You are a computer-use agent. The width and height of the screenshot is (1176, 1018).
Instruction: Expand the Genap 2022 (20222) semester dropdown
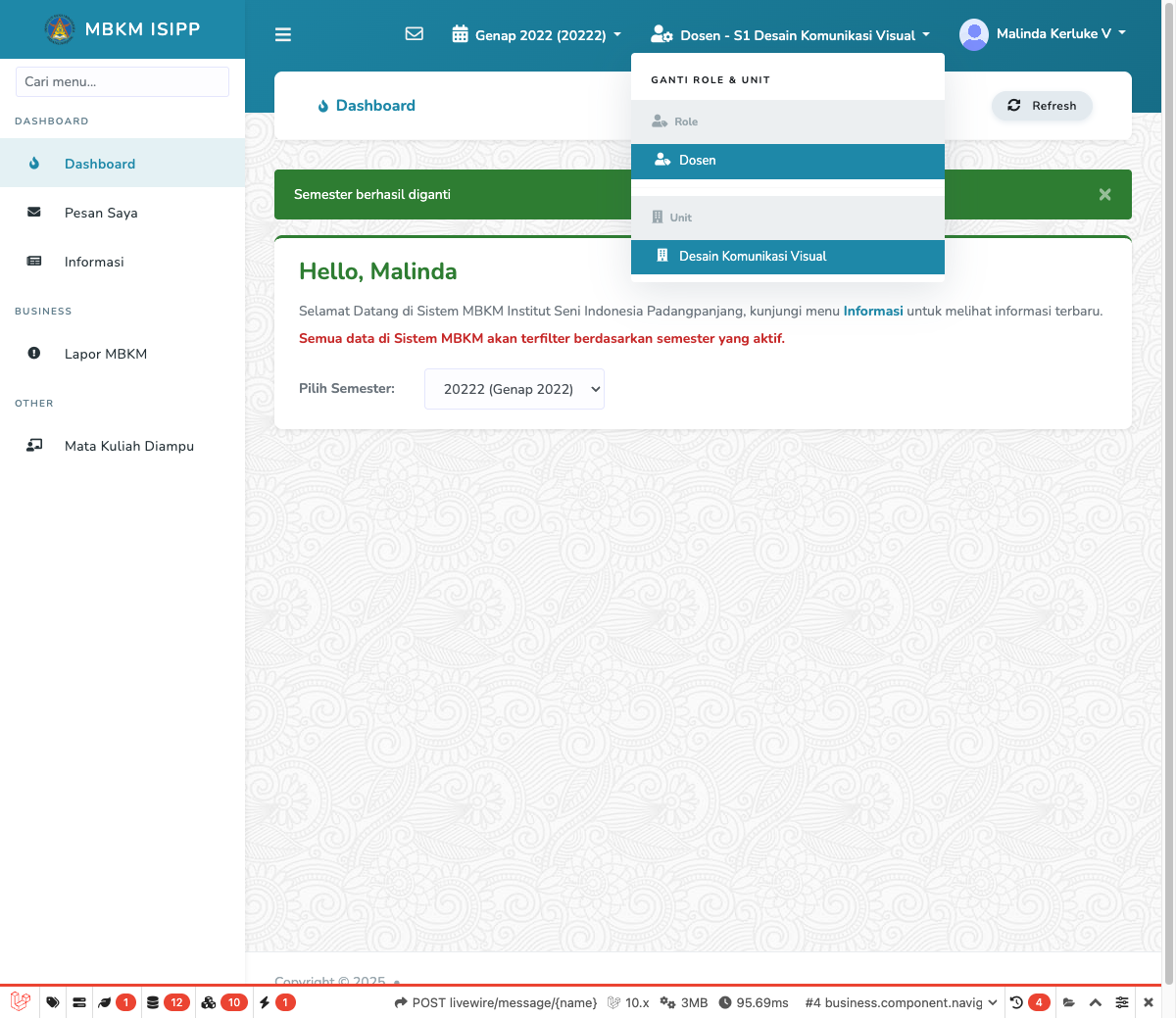pyautogui.click(x=537, y=35)
